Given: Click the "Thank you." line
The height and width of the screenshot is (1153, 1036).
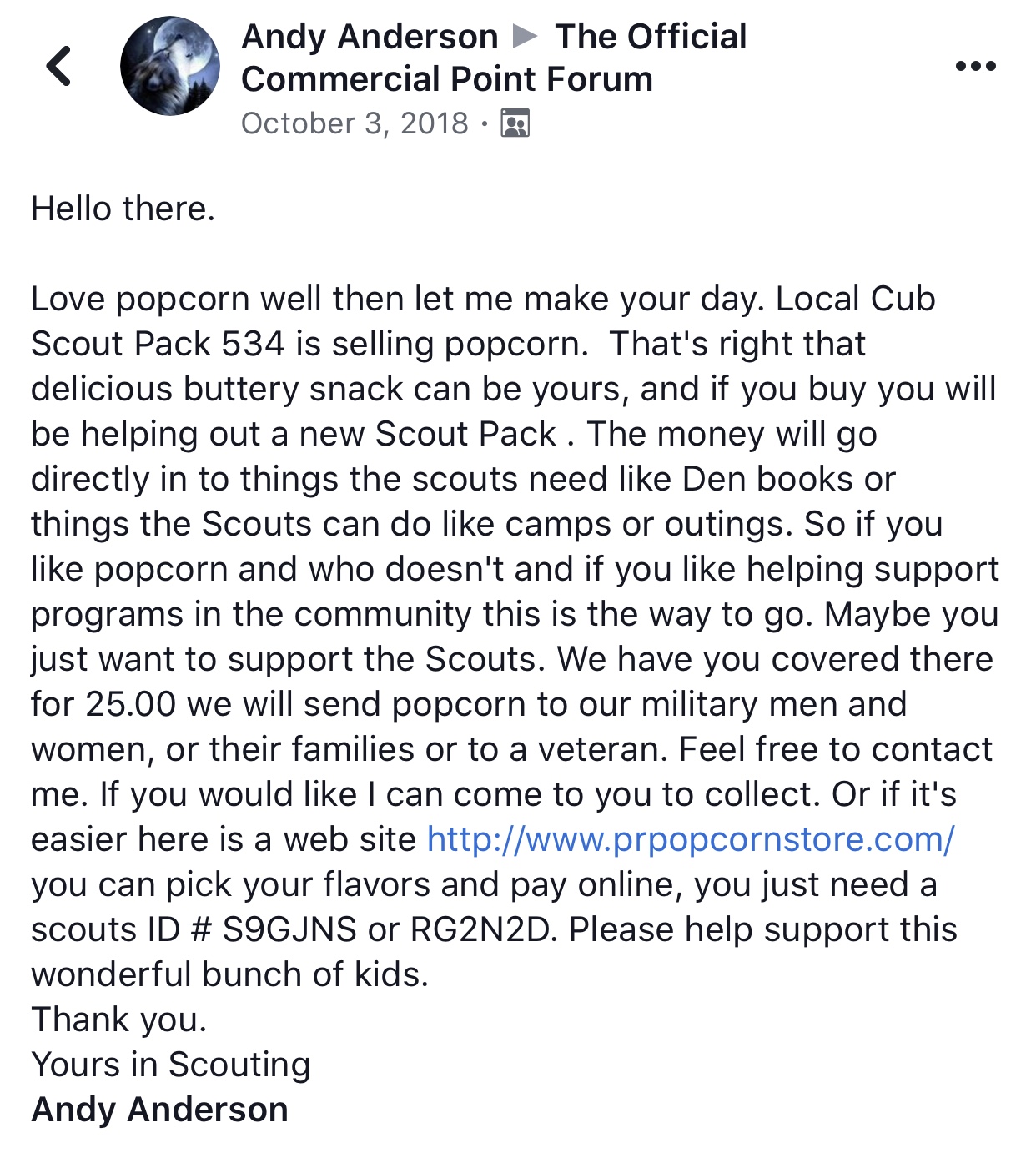Looking at the screenshot, I should point(118,1020).
